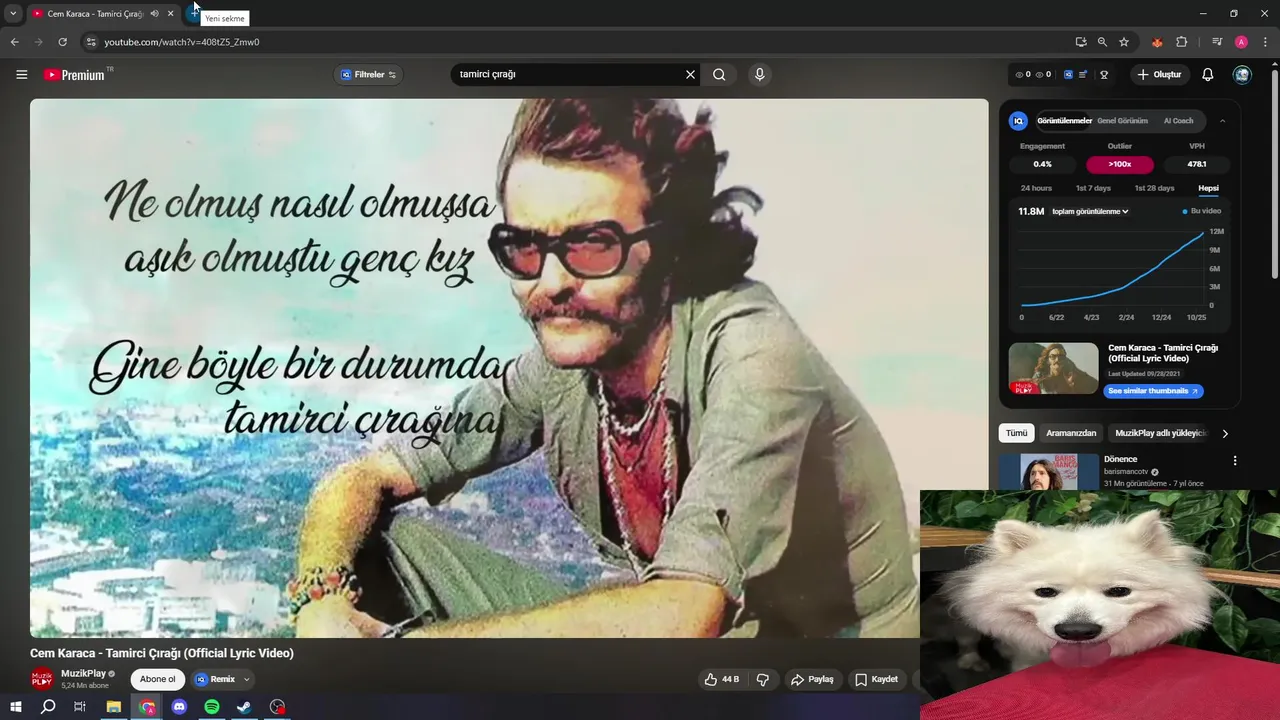Open the MetaMask fox extension
Viewport: 1280px width, 720px height.
click(x=1157, y=42)
